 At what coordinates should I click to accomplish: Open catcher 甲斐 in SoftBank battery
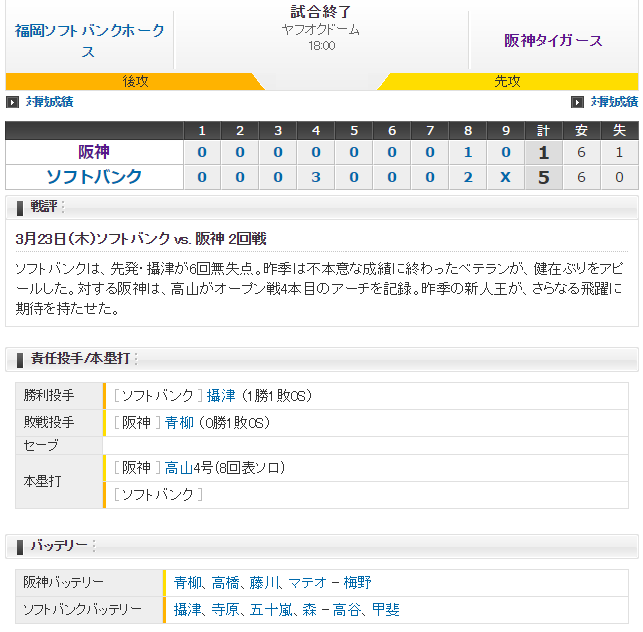point(385,609)
